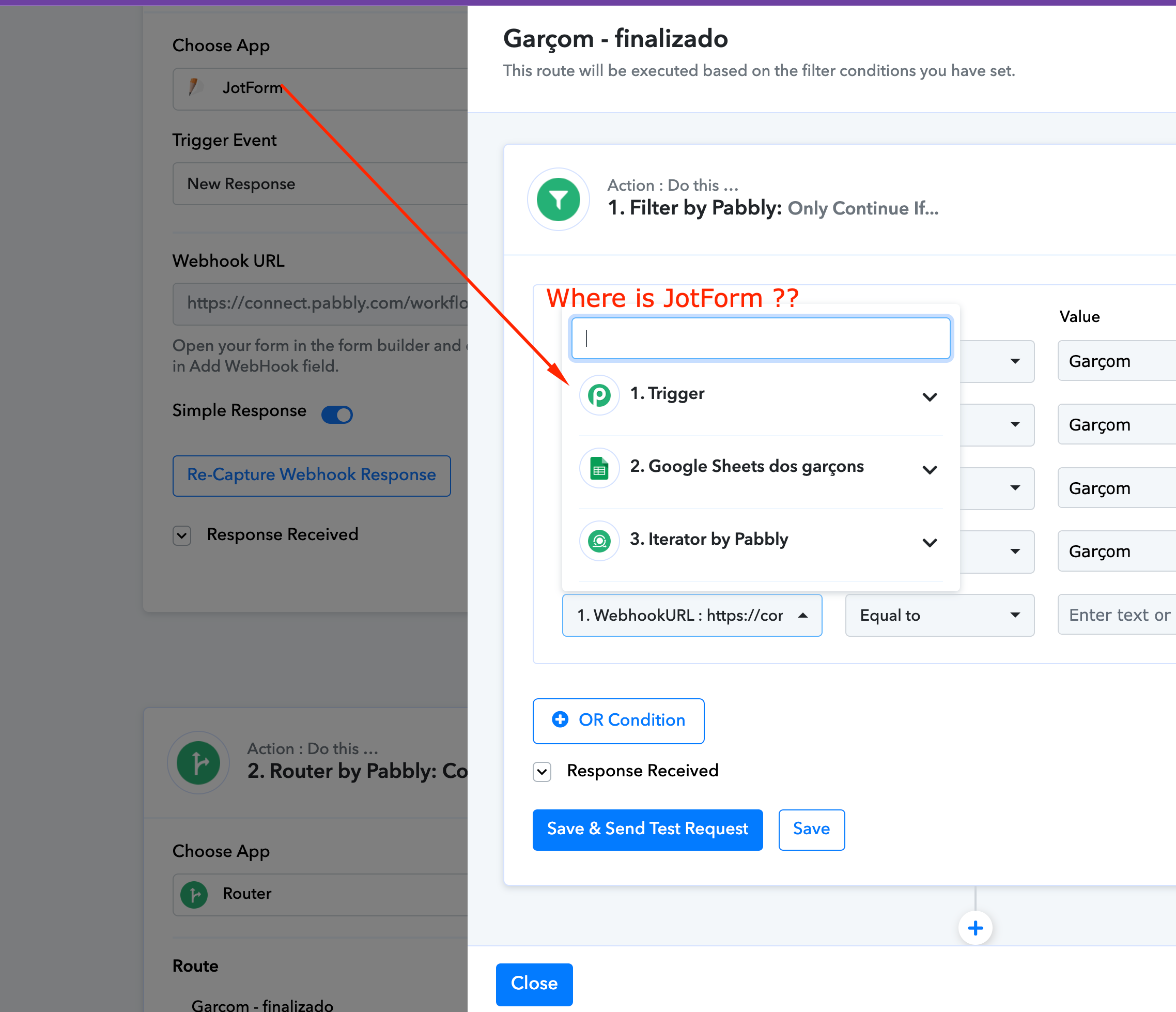This screenshot has width=1176, height=1012.
Task: Click the Google Sheets icon in dropdown list
Action: [x=599, y=468]
